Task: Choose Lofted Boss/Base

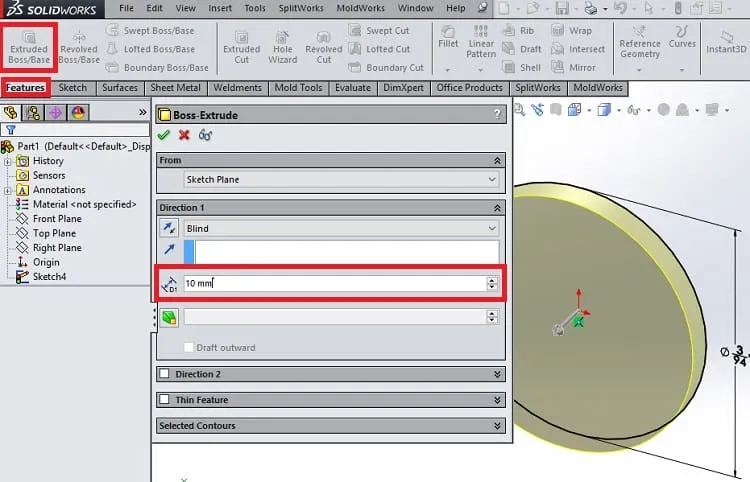Action: (x=150, y=49)
